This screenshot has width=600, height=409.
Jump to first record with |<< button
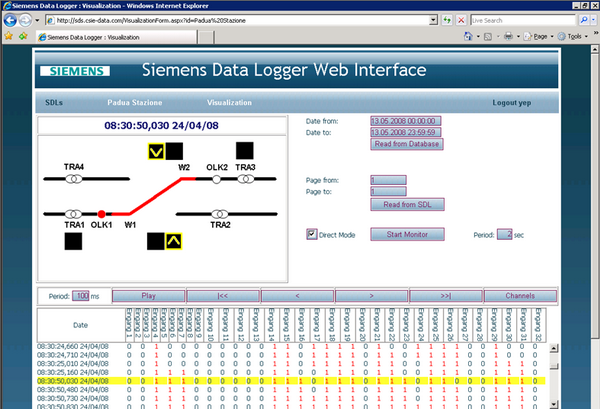223,296
